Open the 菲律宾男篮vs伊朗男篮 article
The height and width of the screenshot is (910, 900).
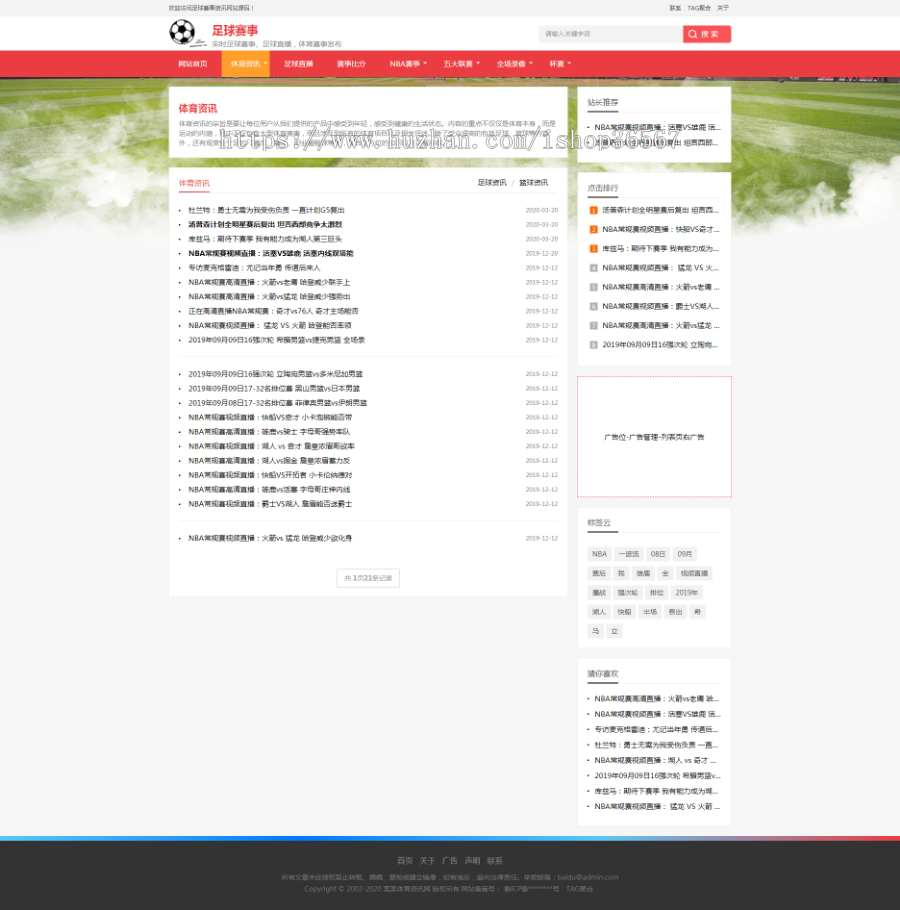[277, 403]
